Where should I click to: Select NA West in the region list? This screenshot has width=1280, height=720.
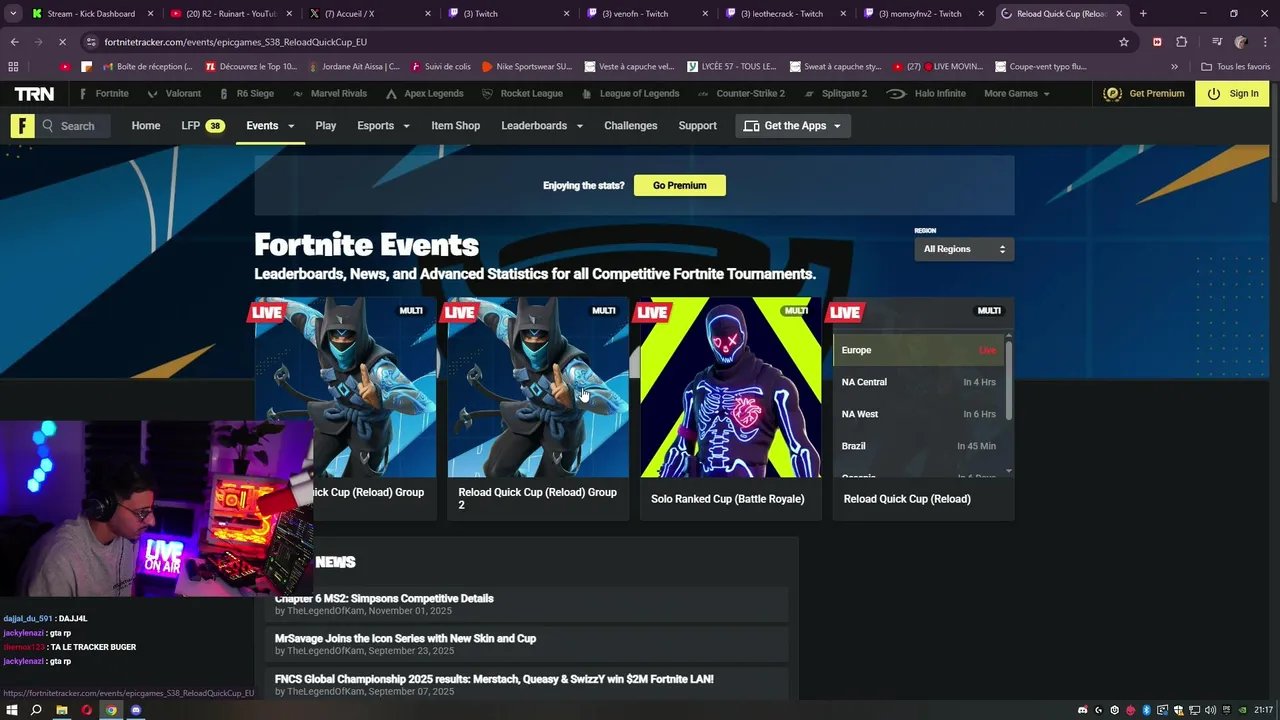(x=918, y=414)
